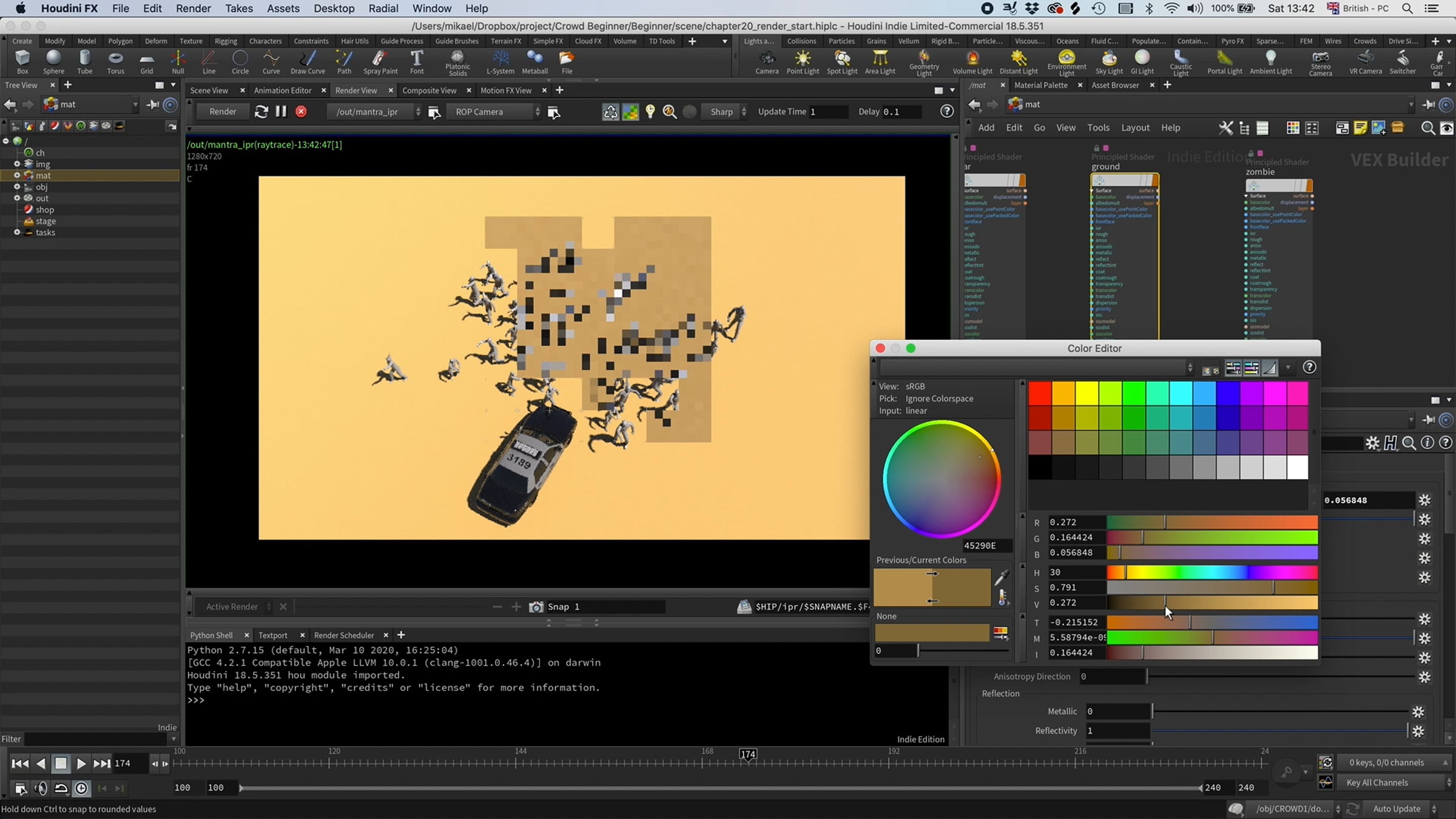Select the Metaball shelf tool
The width and height of the screenshot is (1456, 819).
coord(534,62)
